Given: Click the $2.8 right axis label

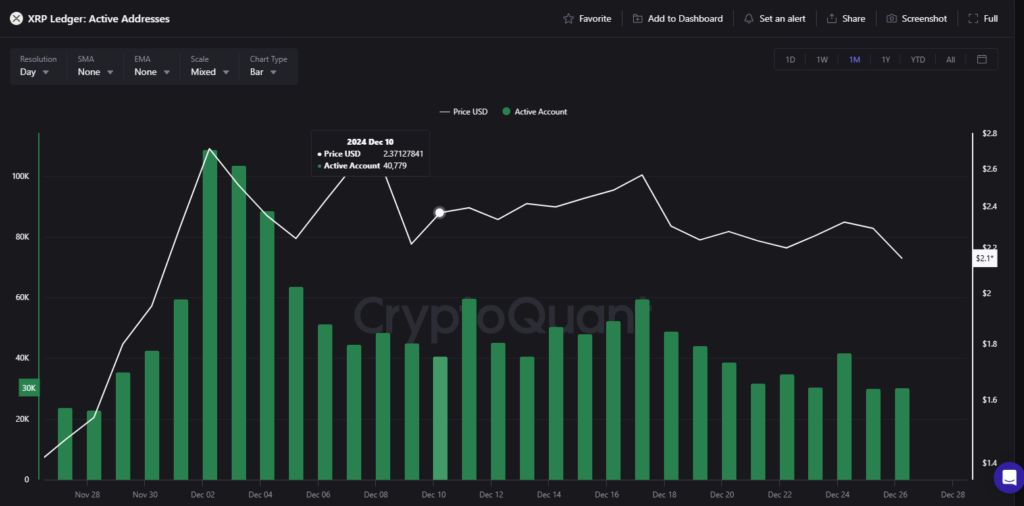Looking at the screenshot, I should pyautogui.click(x=989, y=133).
